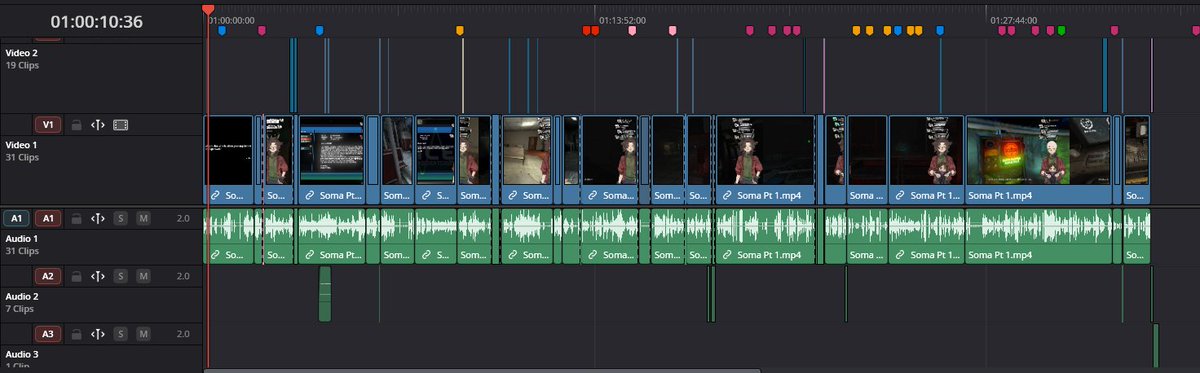Select the wide green clip on Audio 2
The height and width of the screenshot is (373, 1200).
tap(324, 294)
